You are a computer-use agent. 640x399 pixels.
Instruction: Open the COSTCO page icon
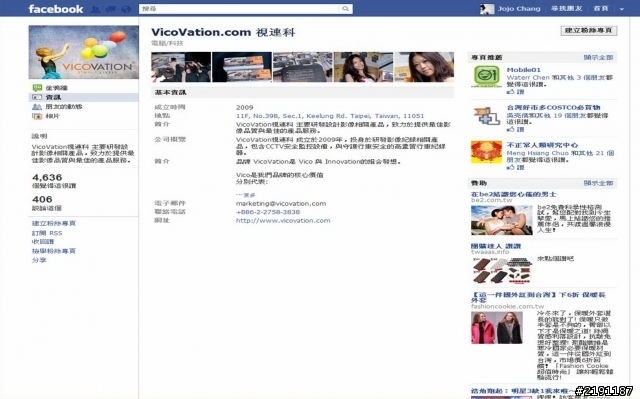(x=486, y=115)
